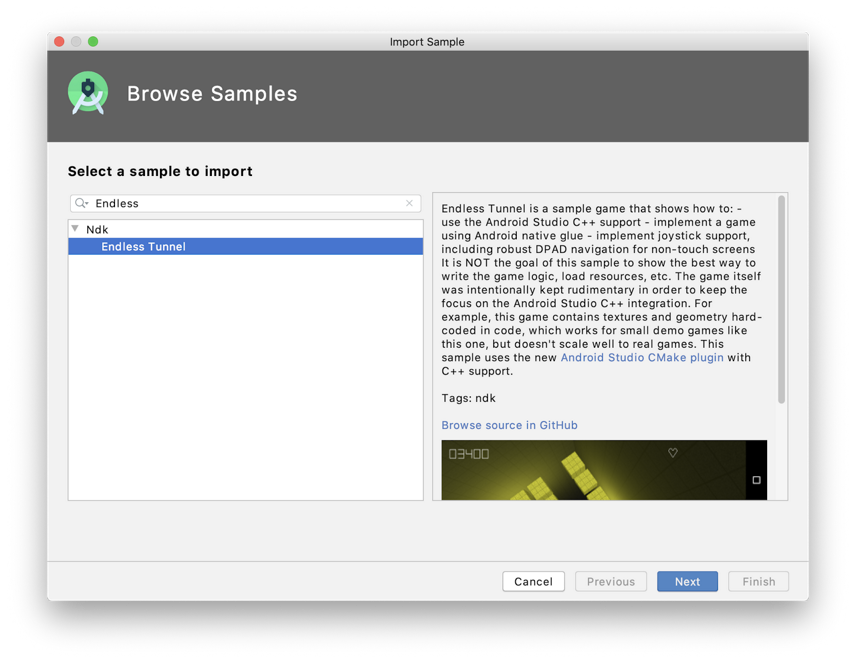
Task: Click the Cancel button
Action: (x=533, y=581)
